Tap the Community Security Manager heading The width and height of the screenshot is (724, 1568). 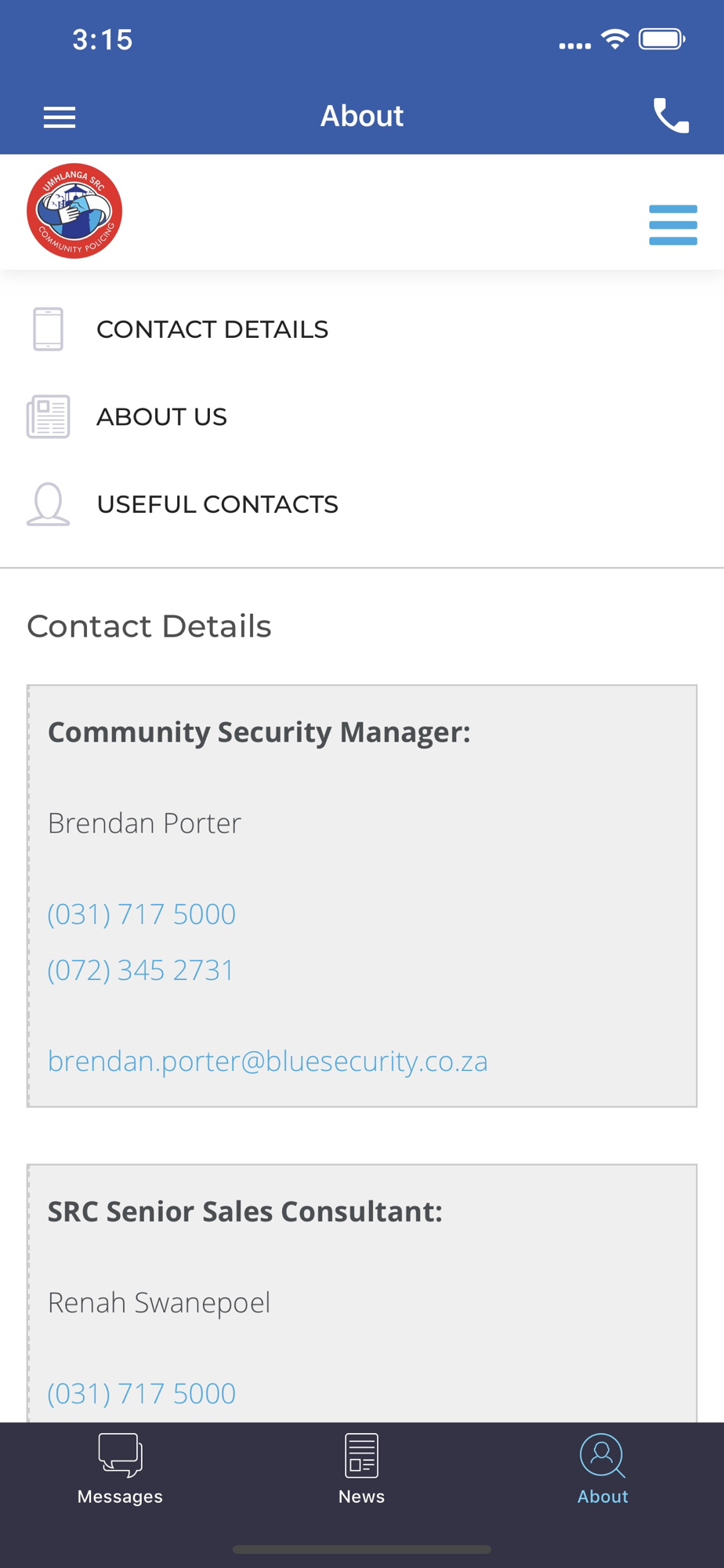click(259, 731)
